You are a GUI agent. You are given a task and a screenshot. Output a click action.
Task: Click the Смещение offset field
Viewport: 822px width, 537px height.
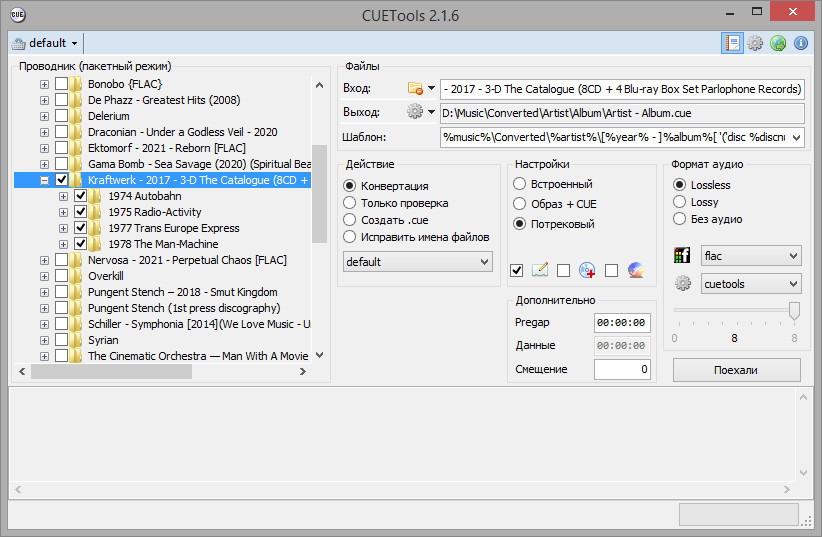click(622, 369)
